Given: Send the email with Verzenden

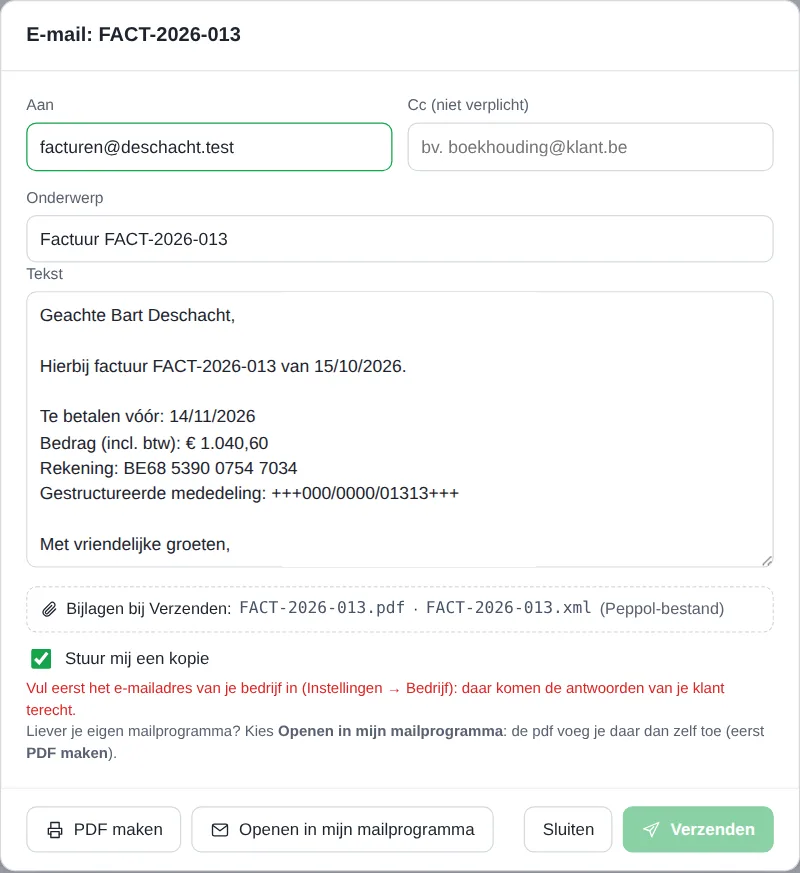Looking at the screenshot, I should click(x=698, y=830).
